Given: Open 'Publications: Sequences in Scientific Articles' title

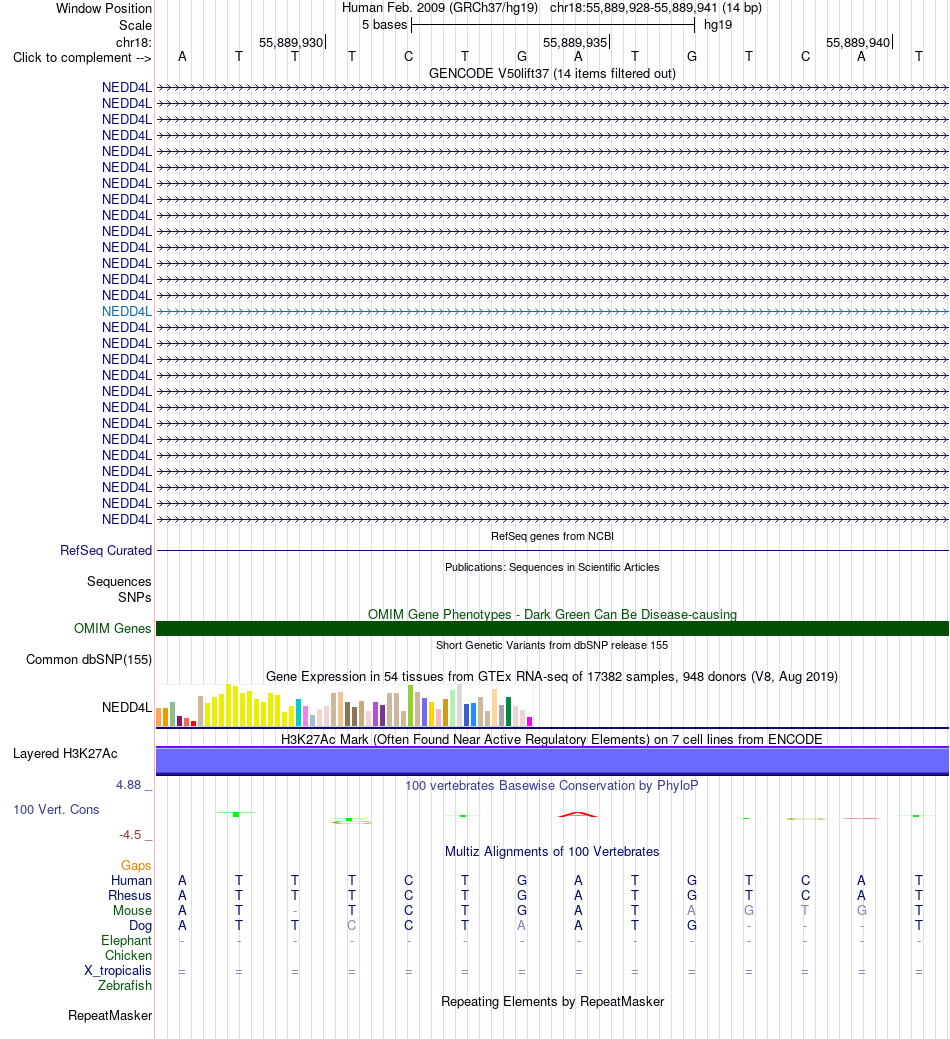Looking at the screenshot, I should click(553, 567).
